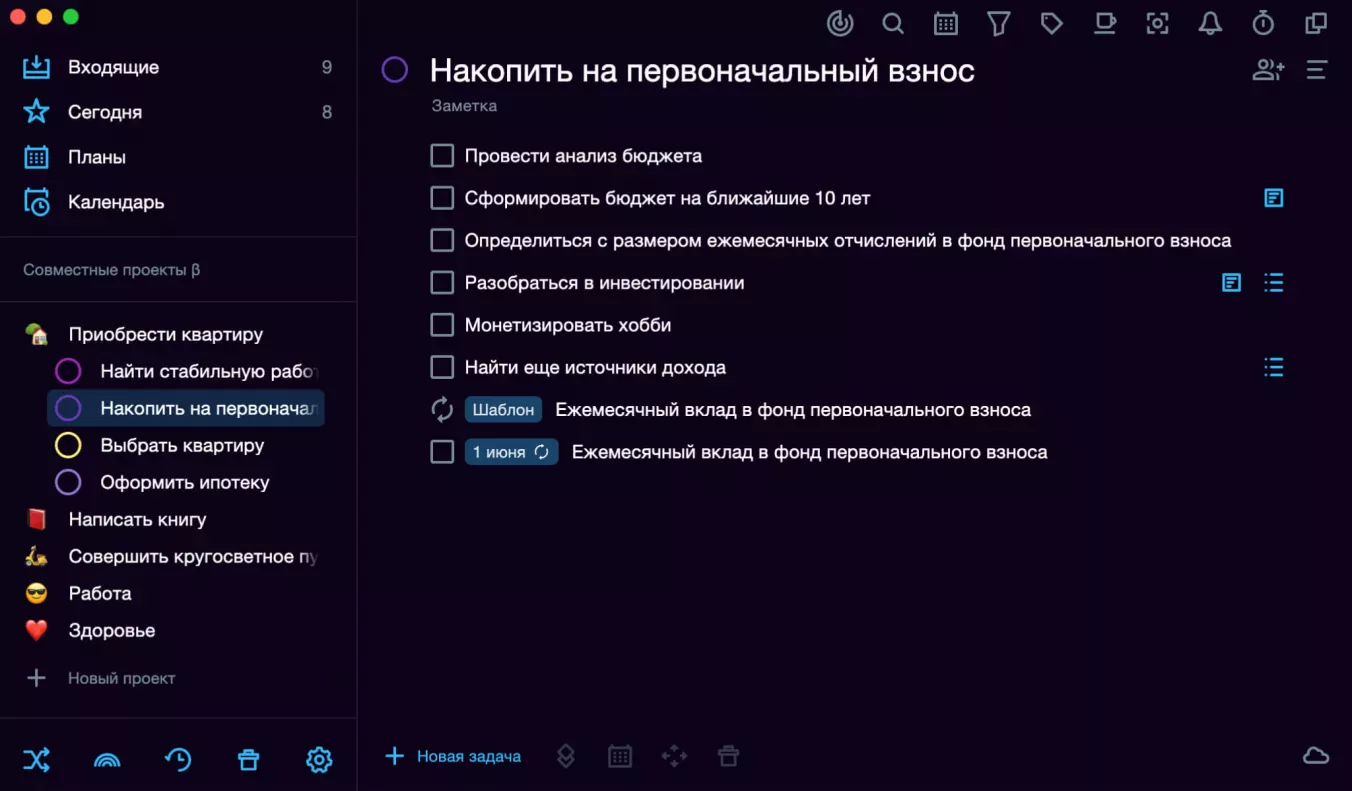Open subtask list icon on 'Найти еще источники дохода'
The image size is (1352, 791).
click(x=1273, y=367)
